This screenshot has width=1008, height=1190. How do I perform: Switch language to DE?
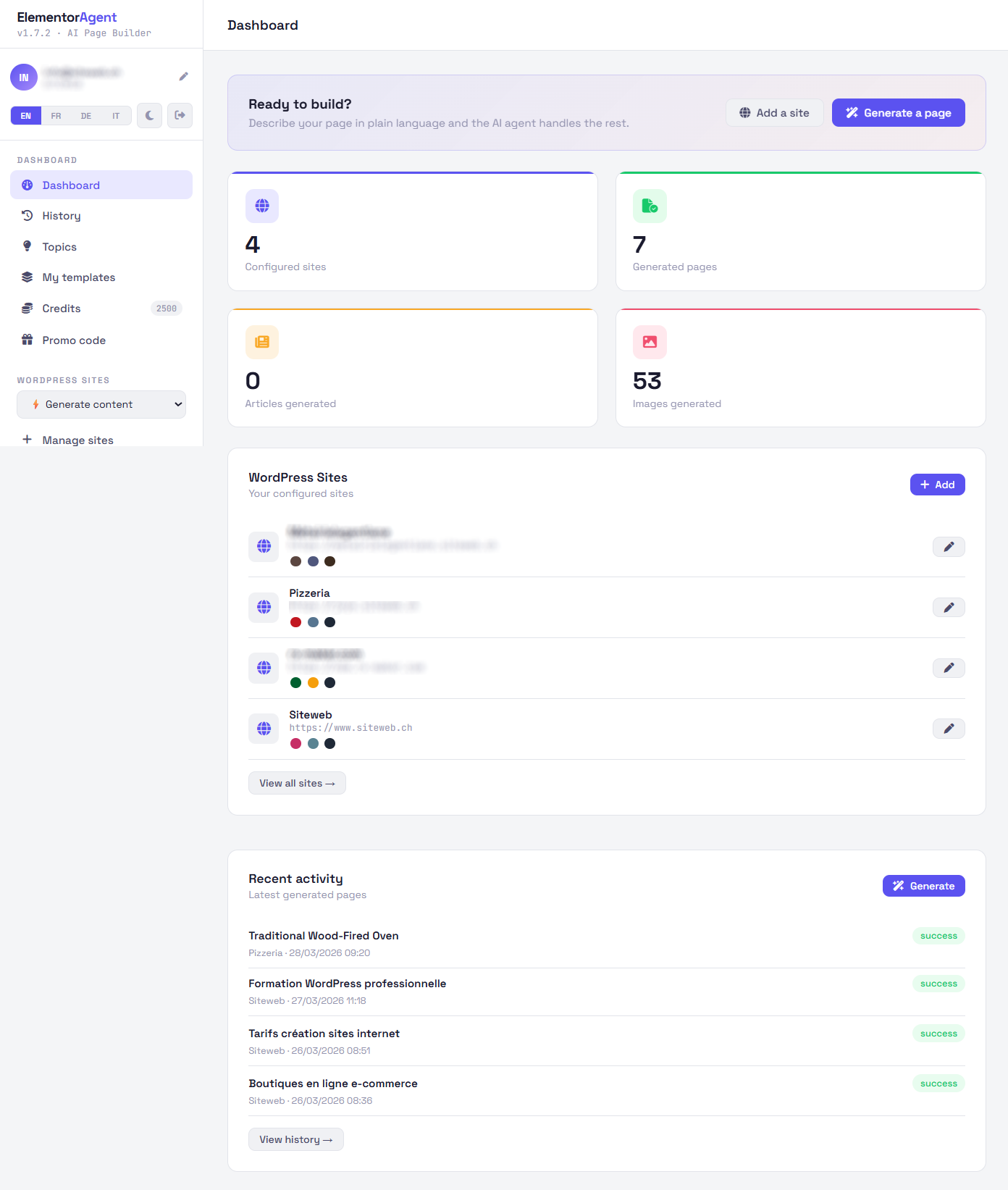coord(86,116)
